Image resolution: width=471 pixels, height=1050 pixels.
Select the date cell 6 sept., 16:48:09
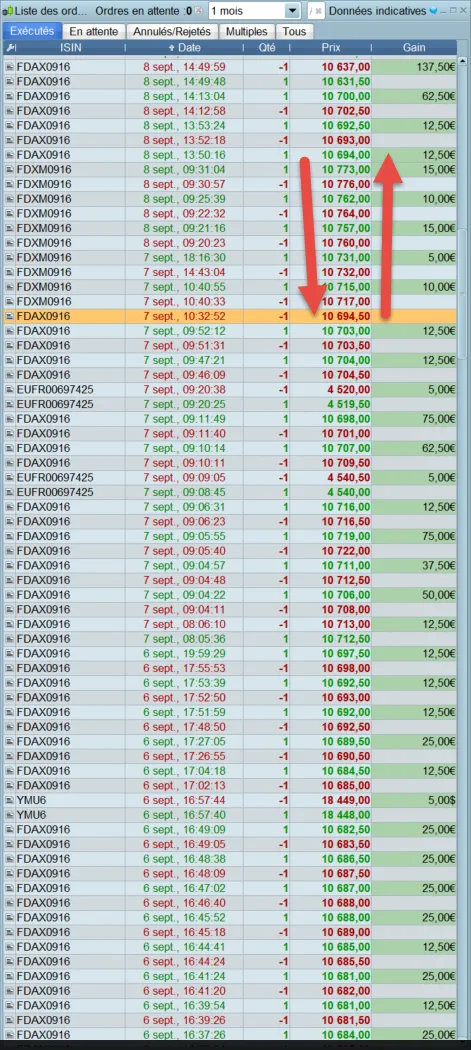[184, 874]
